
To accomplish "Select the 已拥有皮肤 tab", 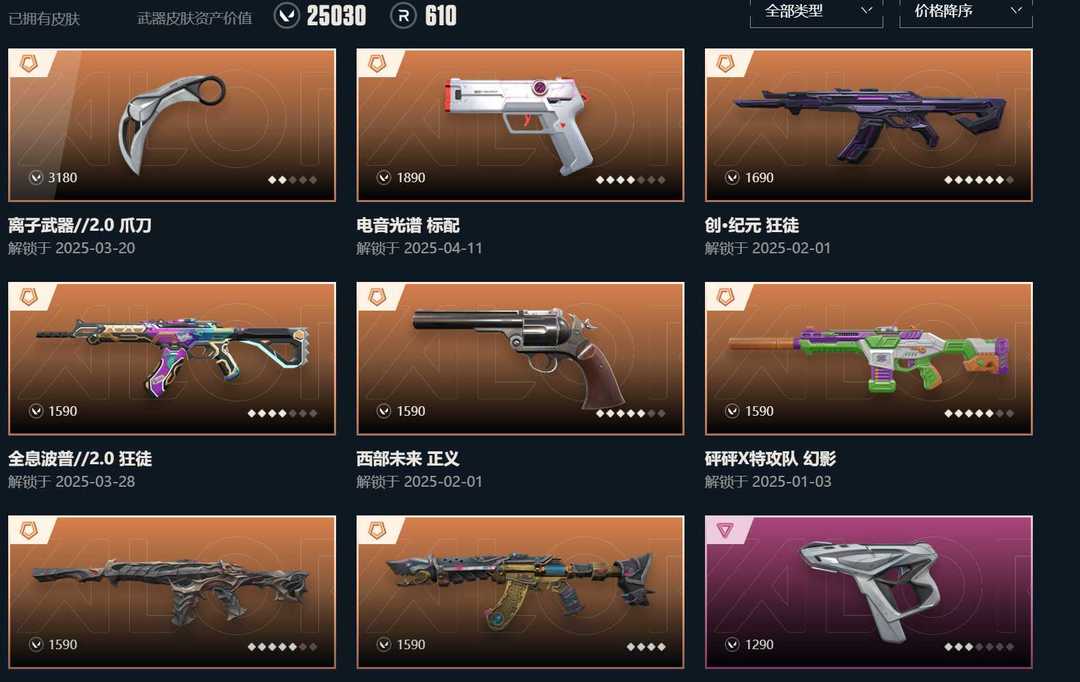I will [44, 19].
